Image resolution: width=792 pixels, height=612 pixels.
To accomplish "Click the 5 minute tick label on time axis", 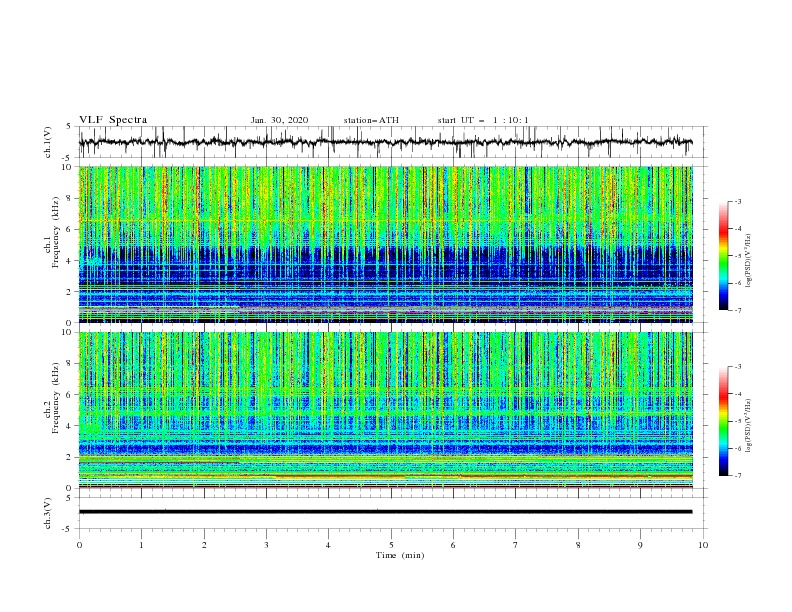I will click(x=391, y=545).
